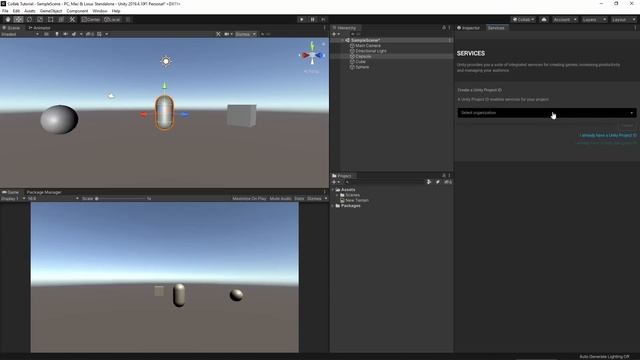Open the custom editor tools icon
The height and width of the screenshot is (360, 640).
point(72,20)
